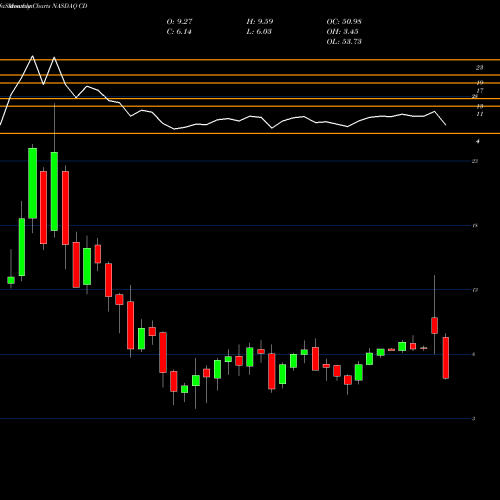Click the low price value "L: 6.03"
Image resolution: width=500 pixels, height=500 pixels.
(259, 32)
